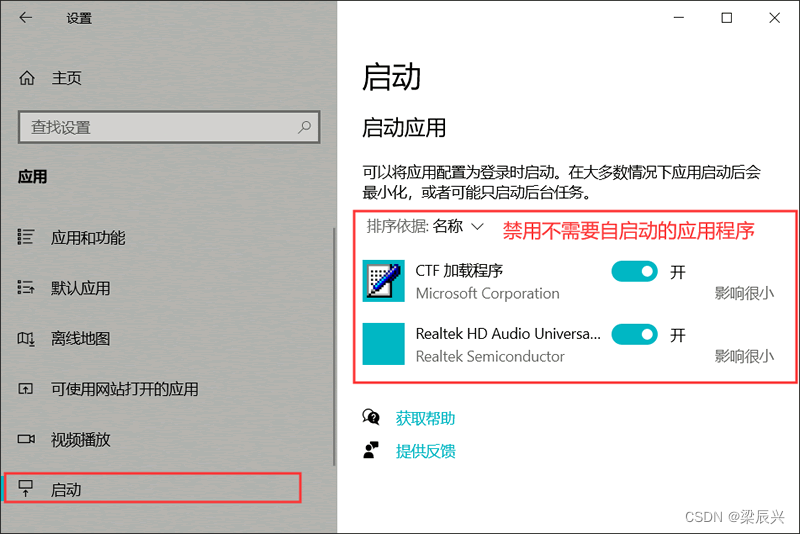Click Microsoft Corporation publisher text
The width and height of the screenshot is (800, 534).
487,294
